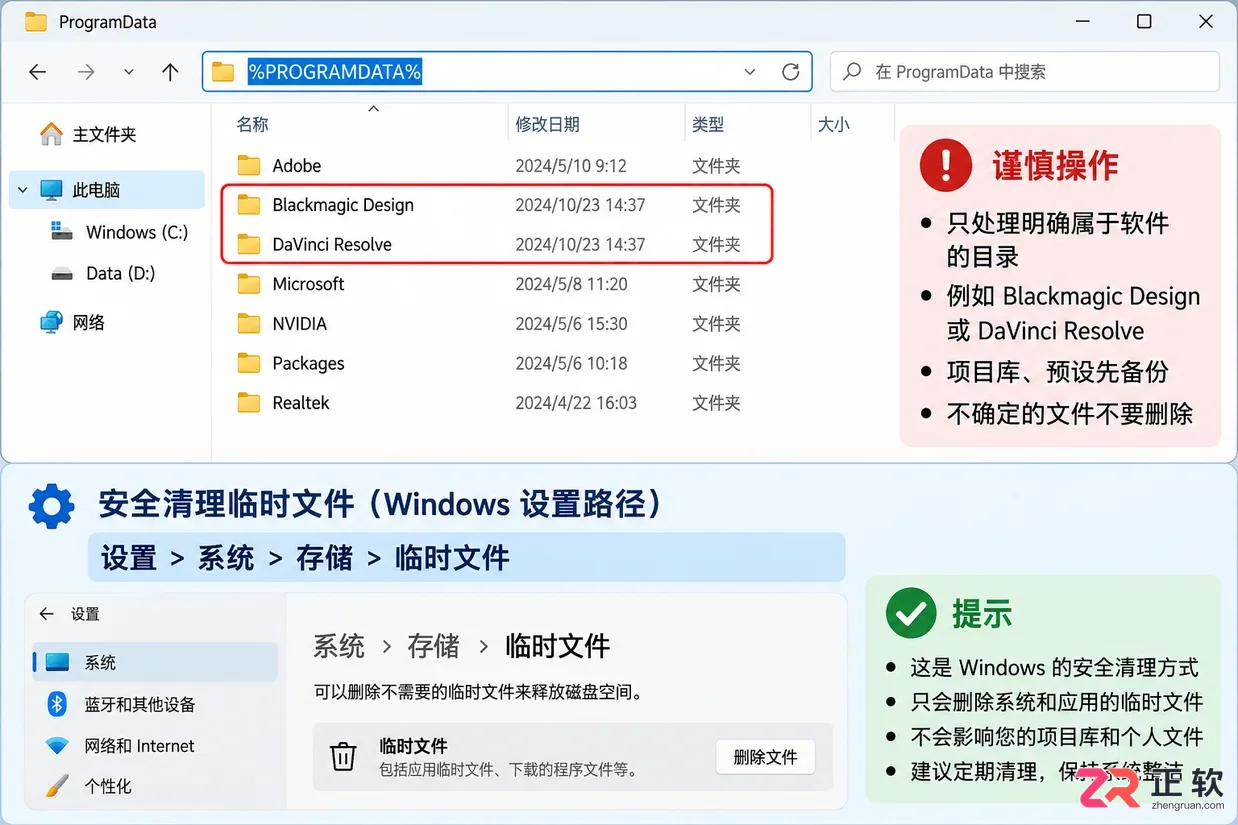
Task: Click the date 2024/4/22 16:03
Action: (576, 403)
